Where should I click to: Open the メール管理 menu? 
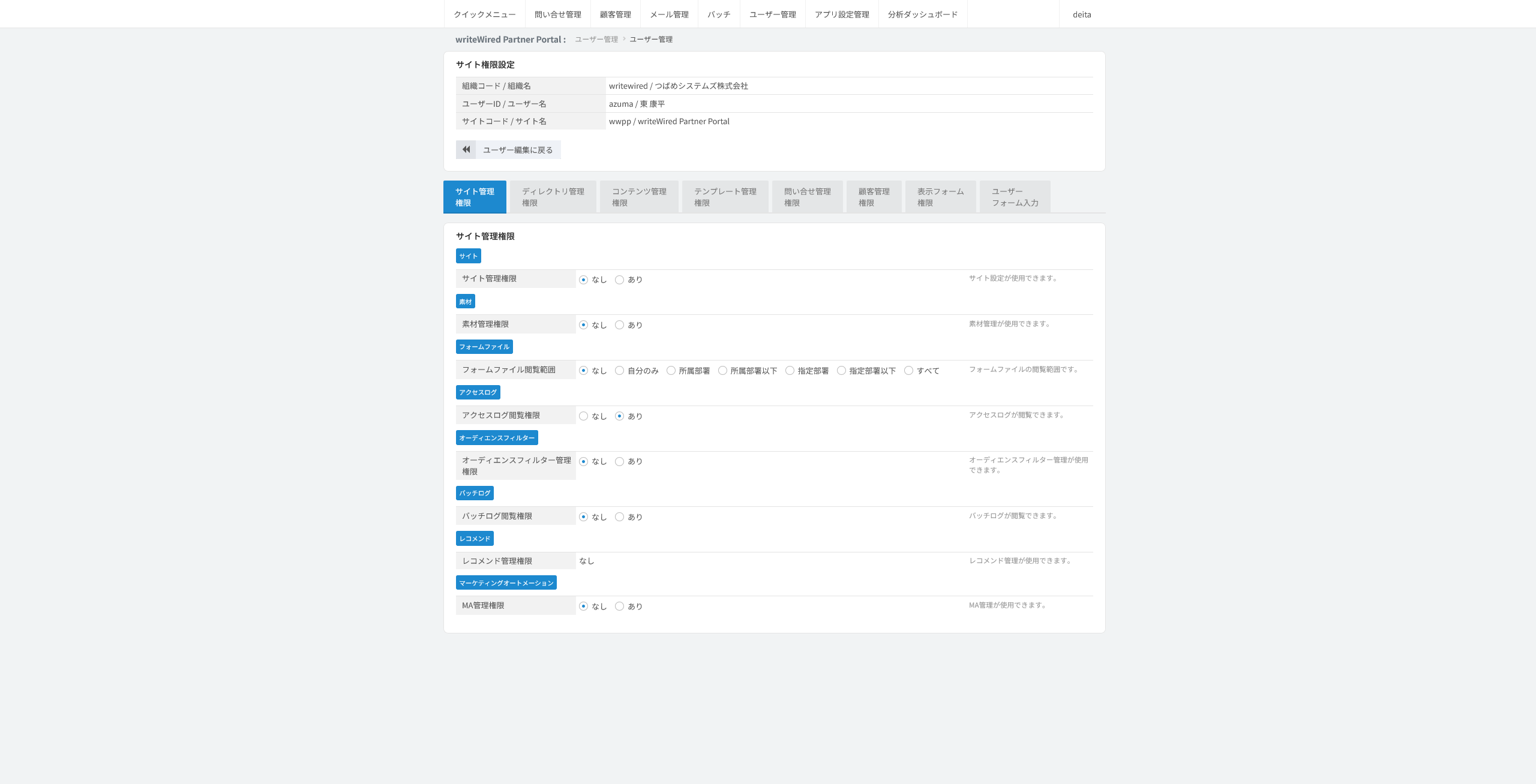(x=670, y=14)
